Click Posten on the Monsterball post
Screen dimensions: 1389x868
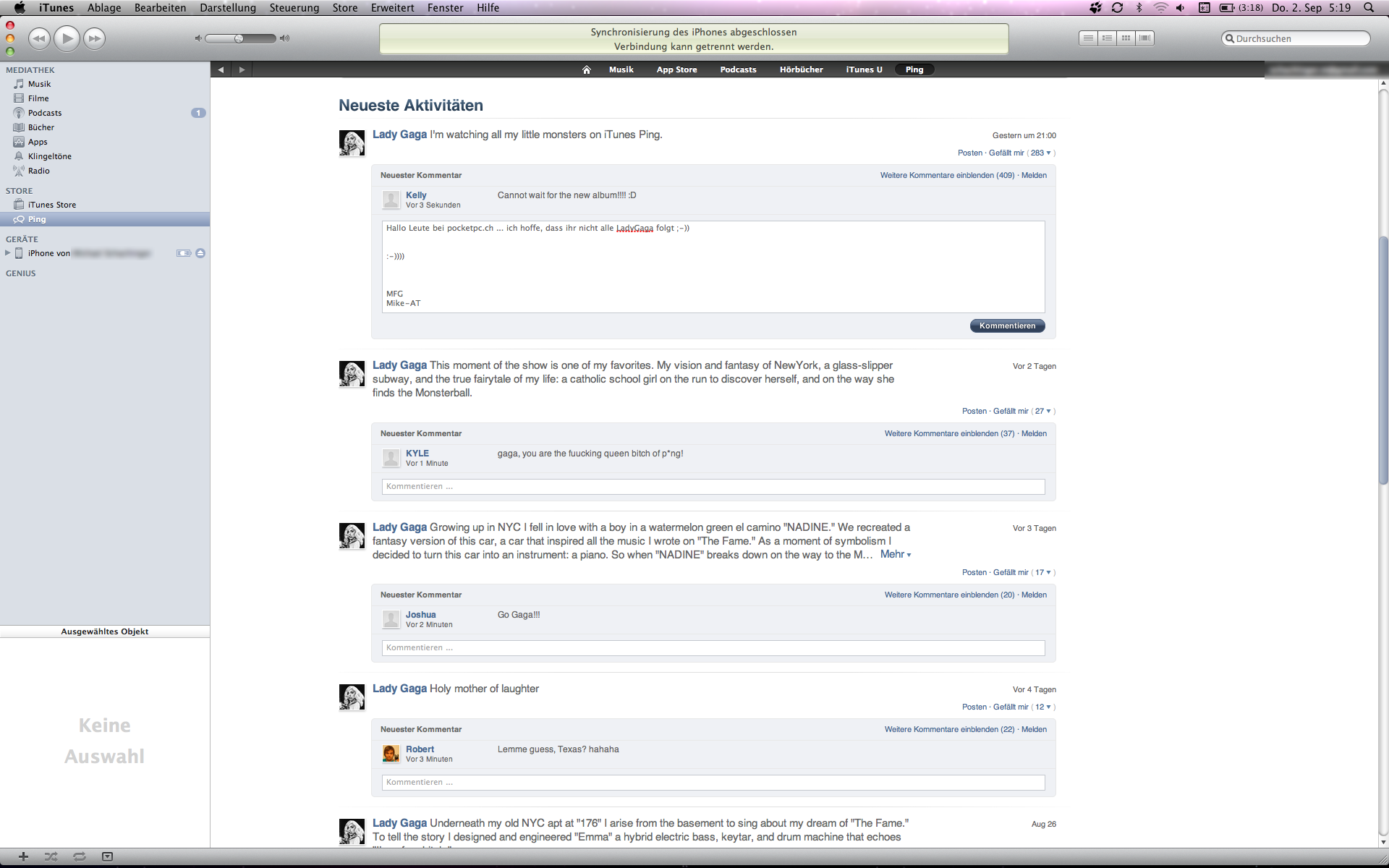click(974, 411)
